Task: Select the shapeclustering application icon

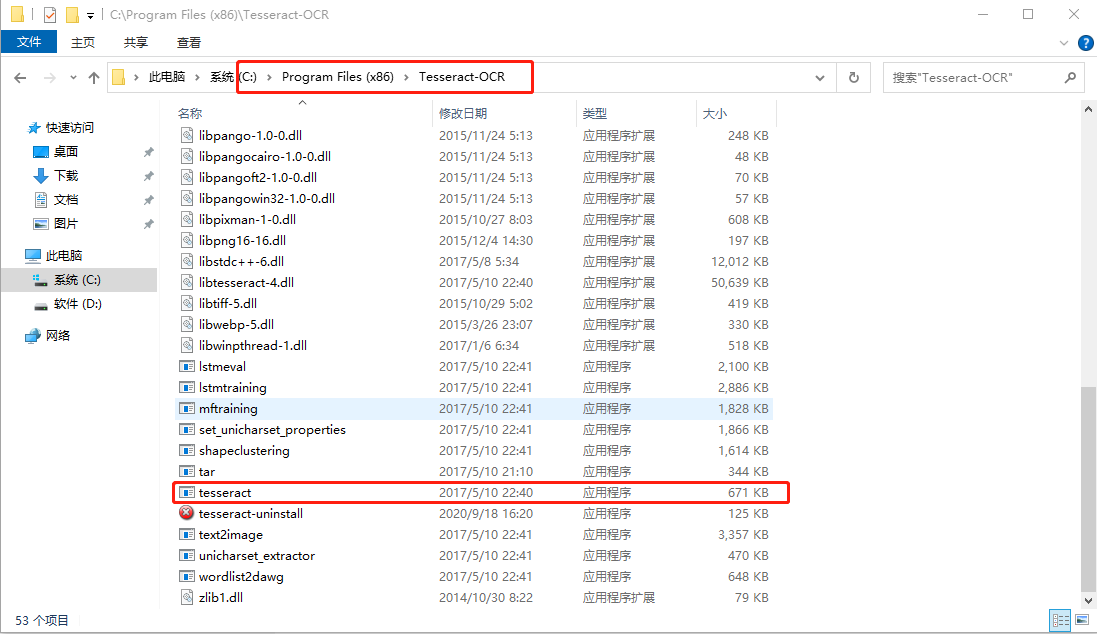Action: click(187, 450)
